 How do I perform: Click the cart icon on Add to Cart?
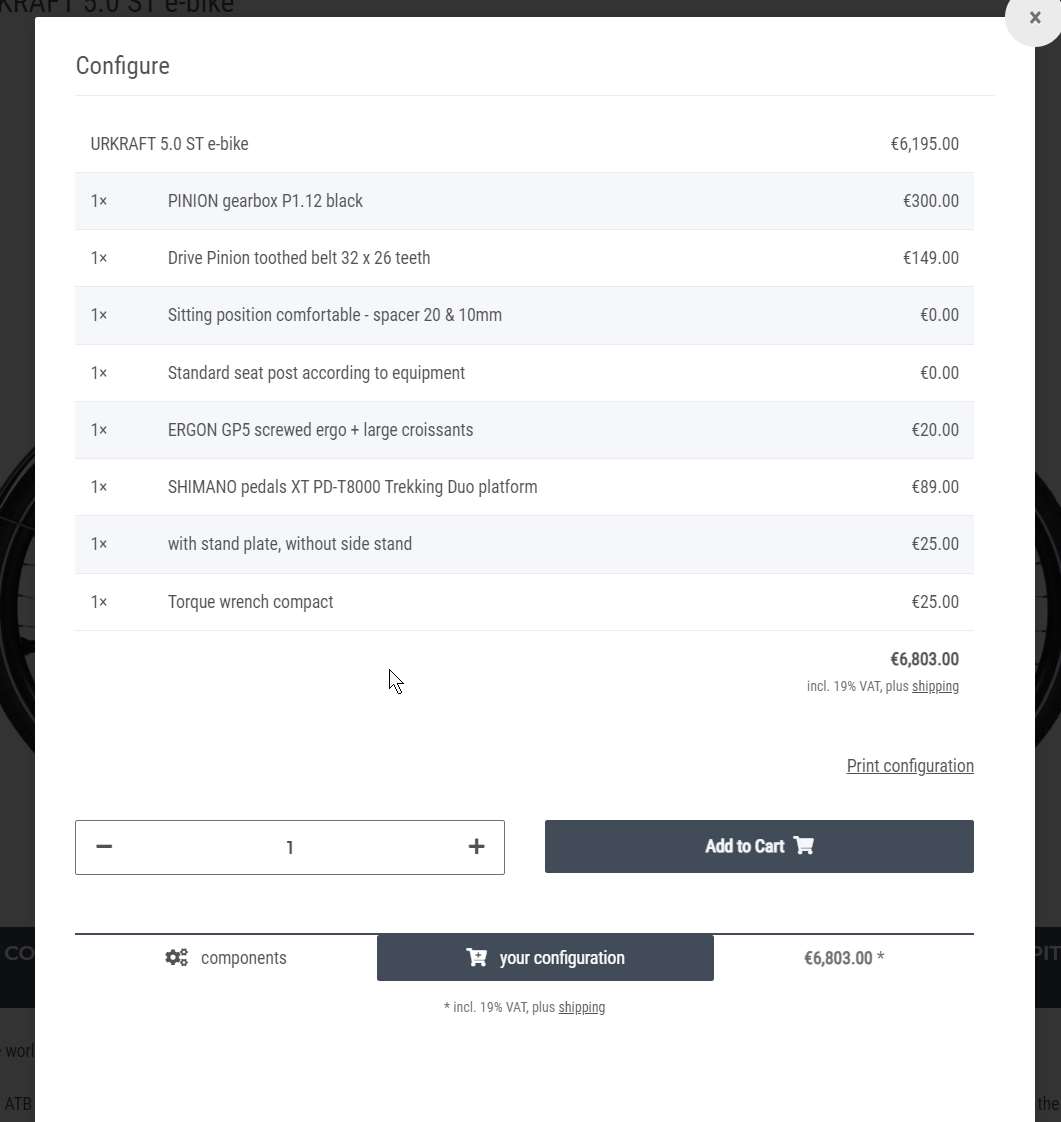click(804, 846)
